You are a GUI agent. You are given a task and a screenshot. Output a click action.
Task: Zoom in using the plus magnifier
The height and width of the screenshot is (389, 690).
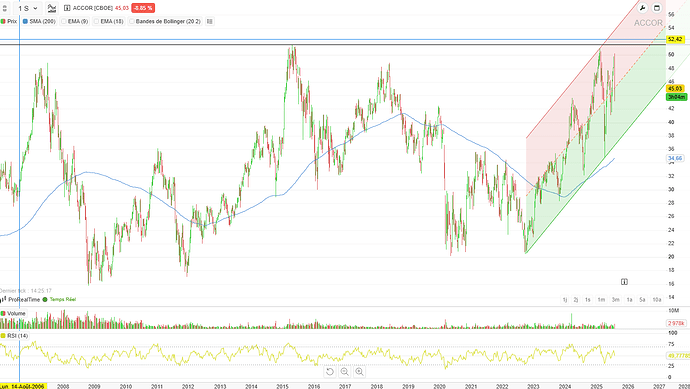[360, 372]
